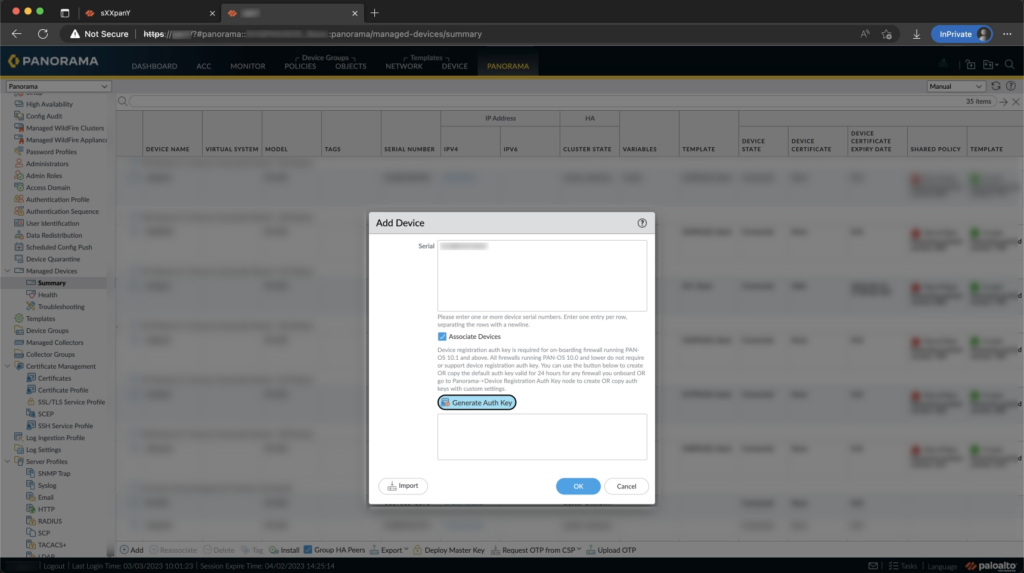
Task: Click the Log Settings sidebar icon
Action: 19,450
